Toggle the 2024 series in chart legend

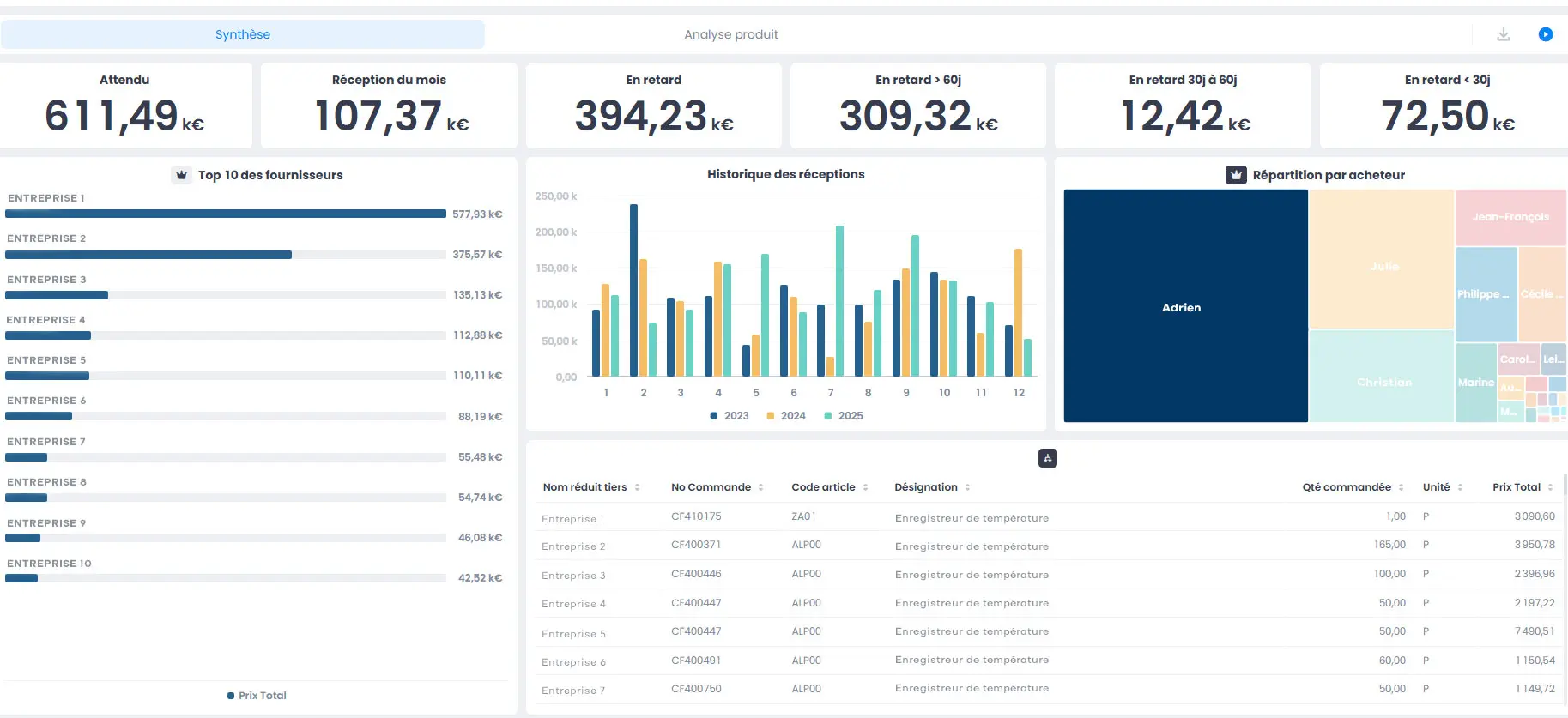click(x=786, y=416)
